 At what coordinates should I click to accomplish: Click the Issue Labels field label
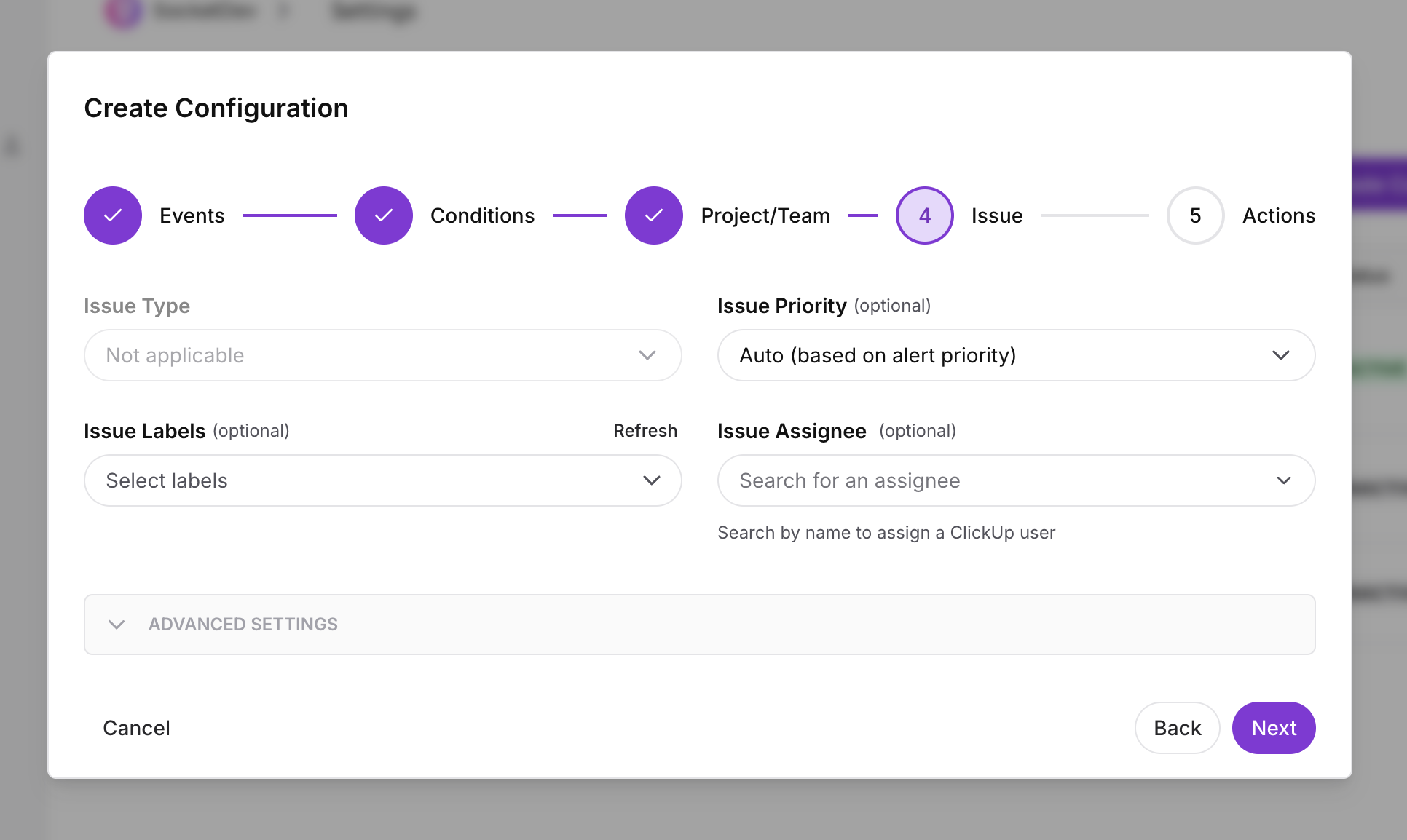click(145, 431)
